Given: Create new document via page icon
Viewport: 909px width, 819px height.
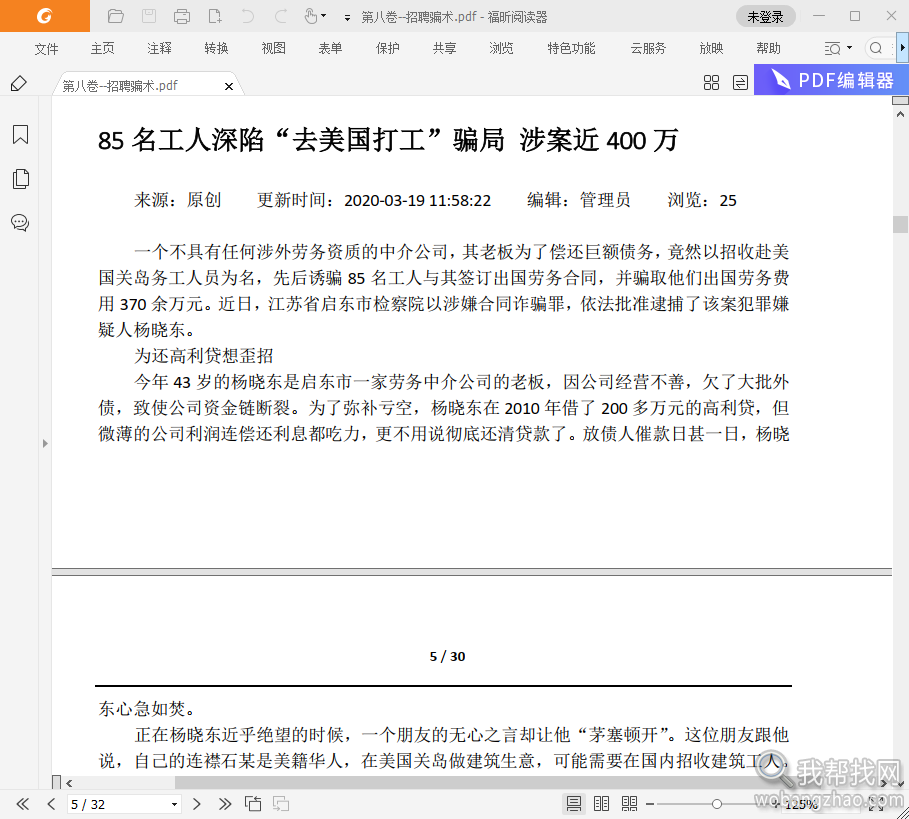Looking at the screenshot, I should 215,16.
